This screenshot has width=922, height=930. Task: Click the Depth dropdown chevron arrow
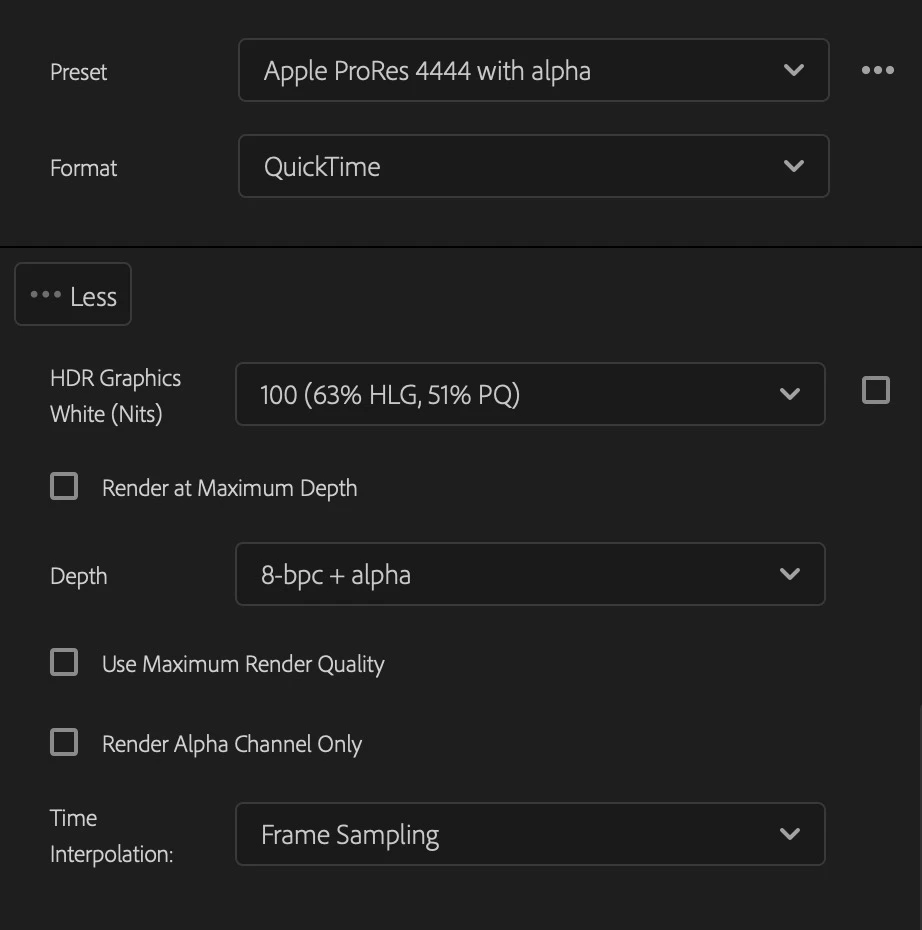tap(790, 574)
